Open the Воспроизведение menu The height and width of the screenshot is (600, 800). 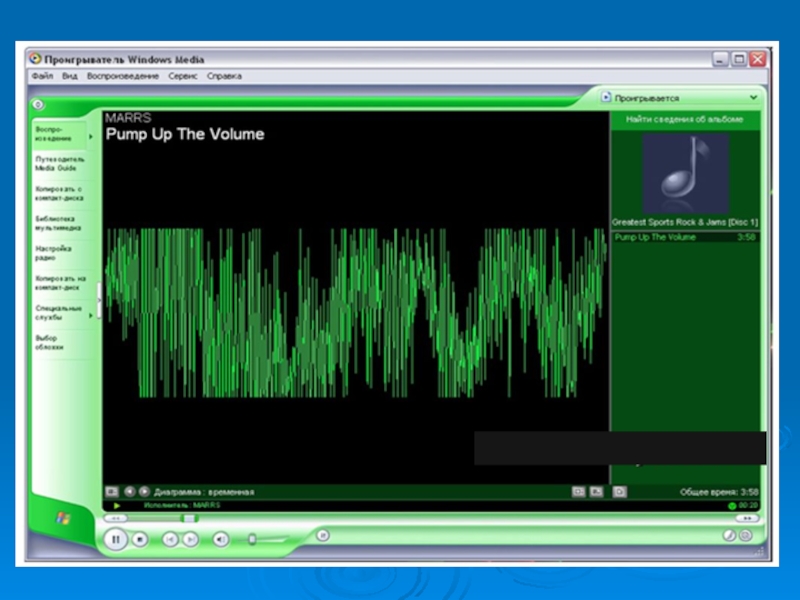pyautogui.click(x=122, y=76)
